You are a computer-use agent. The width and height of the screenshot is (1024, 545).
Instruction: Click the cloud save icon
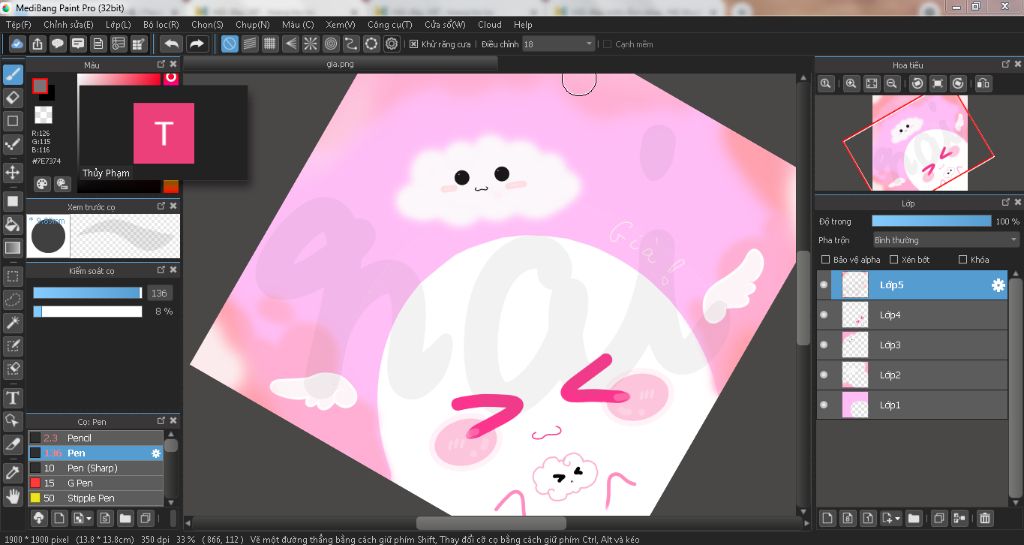click(17, 44)
